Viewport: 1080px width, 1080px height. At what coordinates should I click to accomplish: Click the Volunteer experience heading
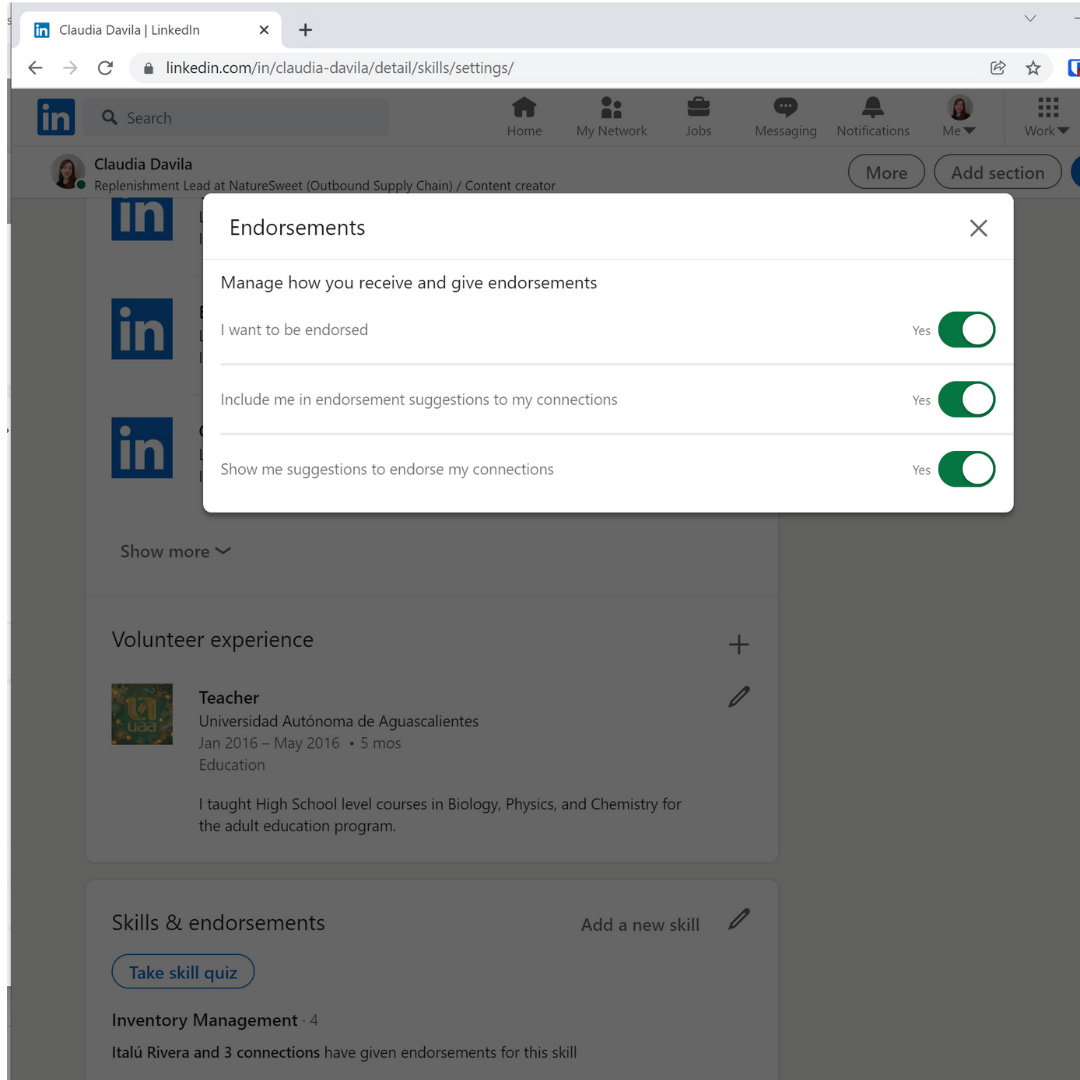pos(212,640)
